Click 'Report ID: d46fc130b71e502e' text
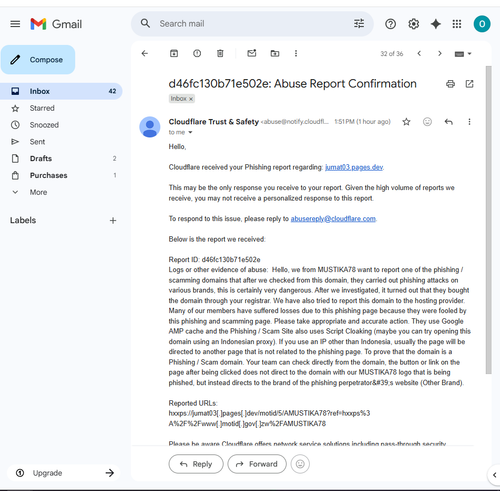This screenshot has height=491, width=500. point(214,259)
